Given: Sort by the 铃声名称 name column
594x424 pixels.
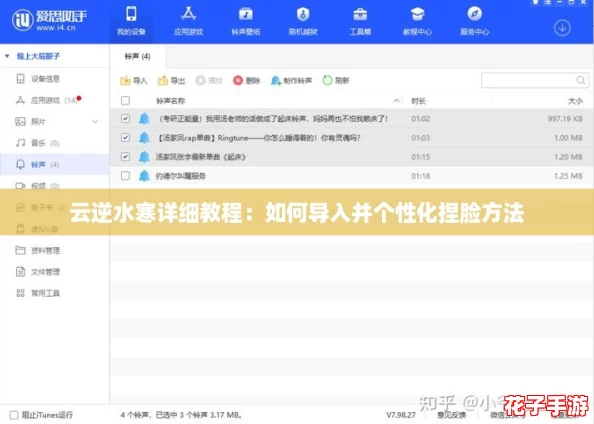Looking at the screenshot, I should 170,101.
